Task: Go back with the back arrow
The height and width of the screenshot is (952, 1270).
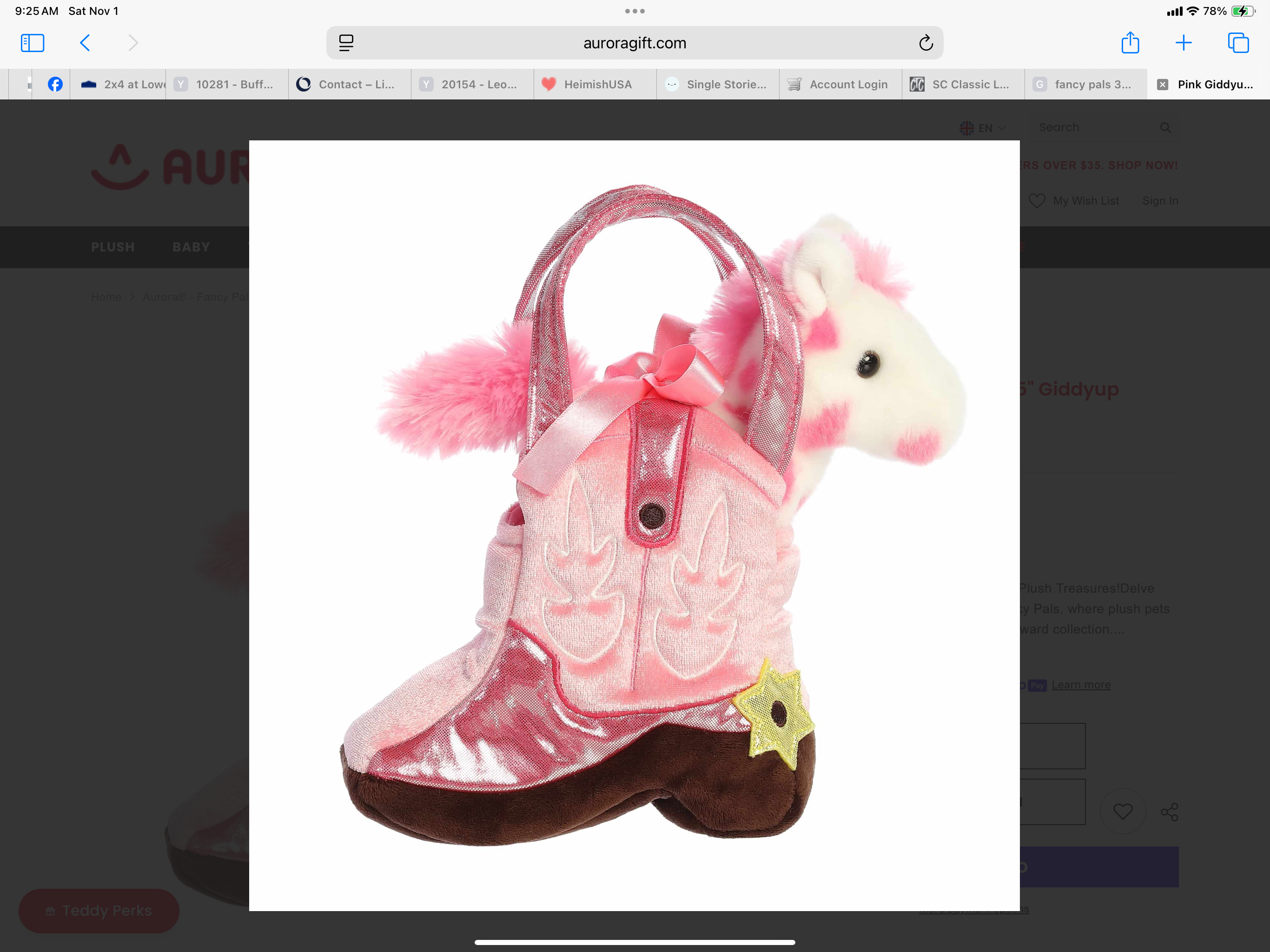Action: tap(85, 43)
